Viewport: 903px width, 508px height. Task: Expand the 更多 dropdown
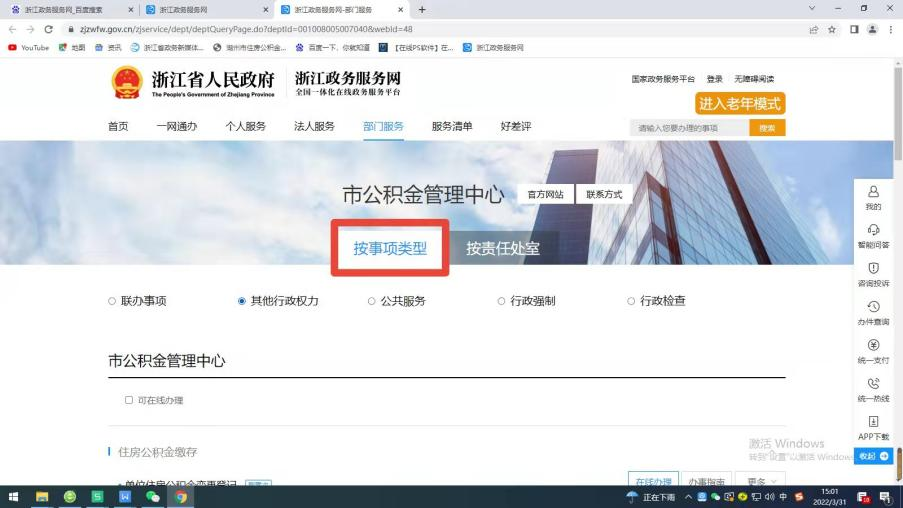761,480
